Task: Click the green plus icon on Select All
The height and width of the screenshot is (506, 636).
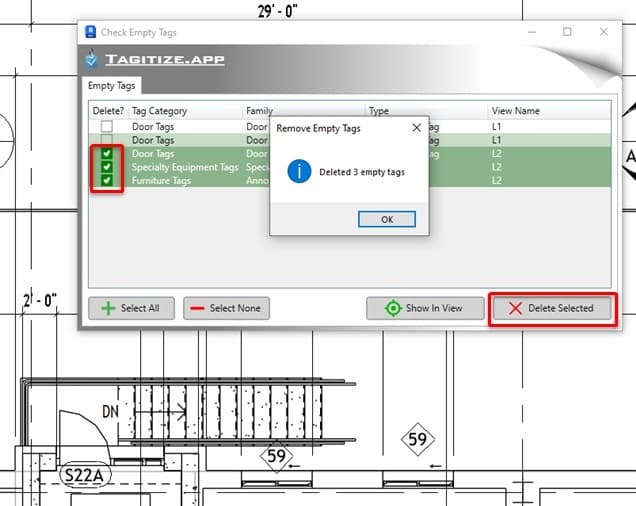Action: tap(108, 308)
